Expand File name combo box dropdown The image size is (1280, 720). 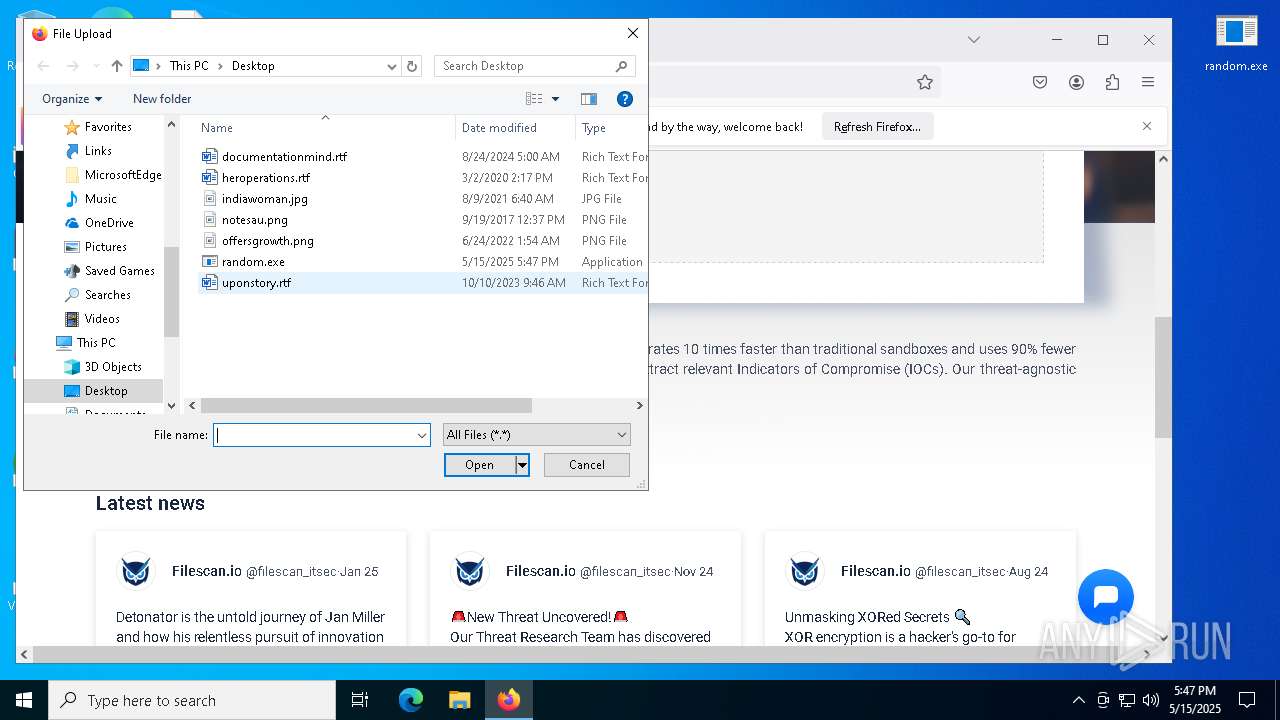422,435
